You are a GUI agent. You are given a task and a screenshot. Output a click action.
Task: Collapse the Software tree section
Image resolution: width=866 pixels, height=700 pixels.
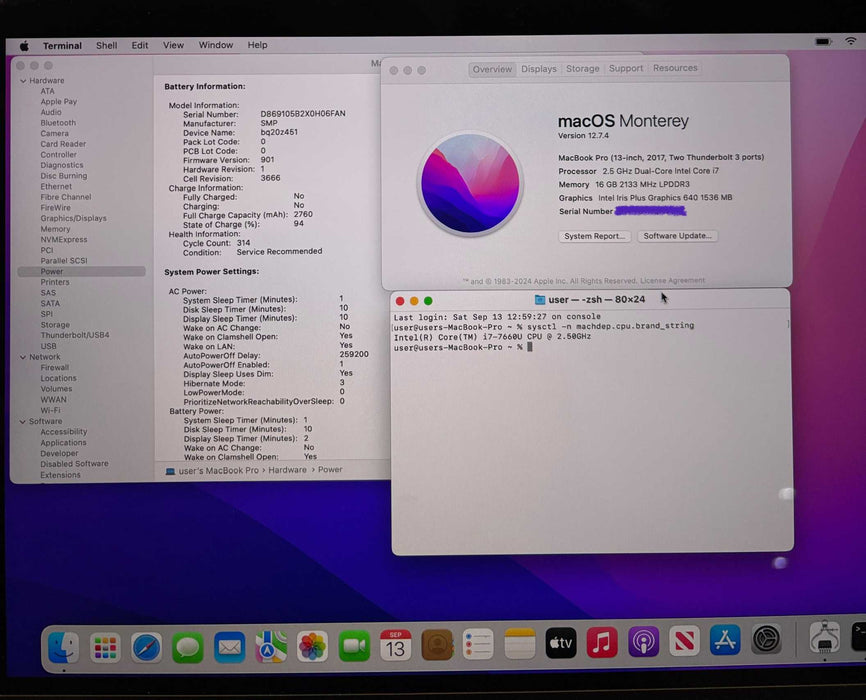click(x=23, y=422)
